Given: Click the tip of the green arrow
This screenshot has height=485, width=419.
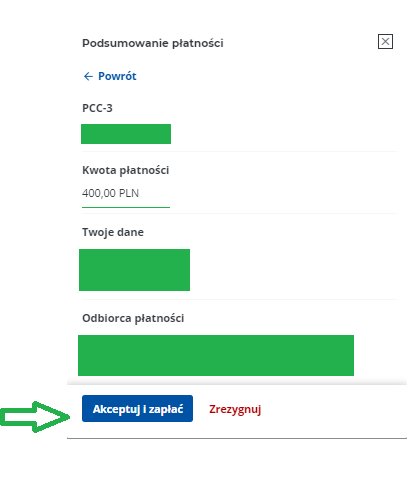Looking at the screenshot, I should [x=68, y=417].
